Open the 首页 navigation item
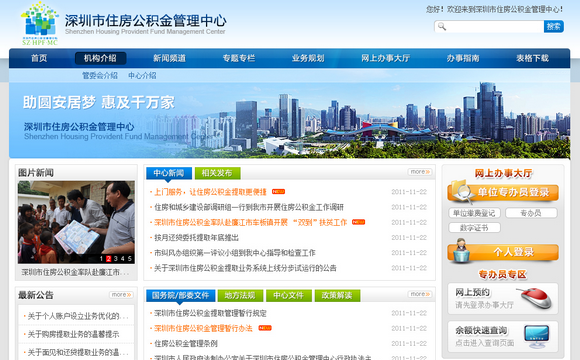This screenshot has height=360, width=580. (39, 58)
